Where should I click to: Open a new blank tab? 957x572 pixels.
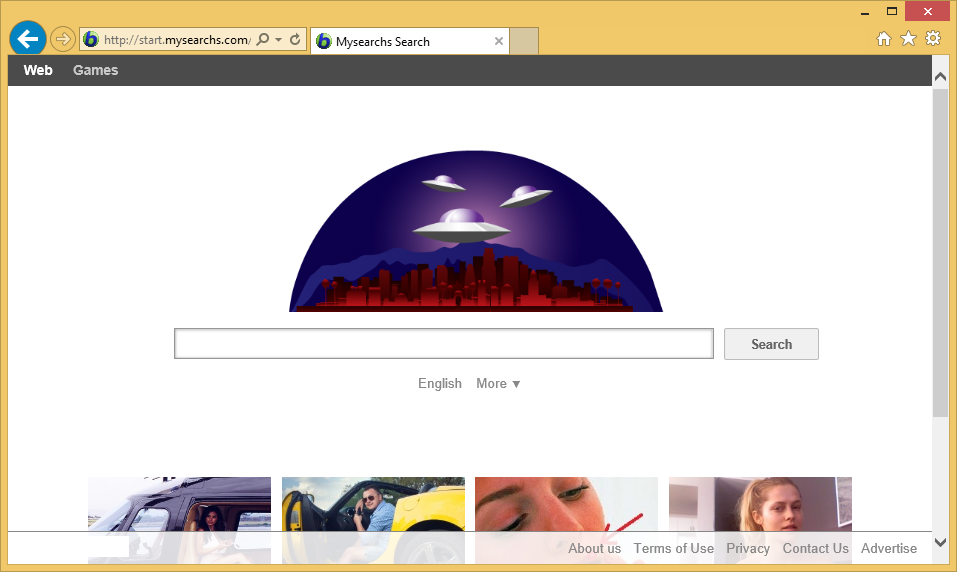coord(524,41)
